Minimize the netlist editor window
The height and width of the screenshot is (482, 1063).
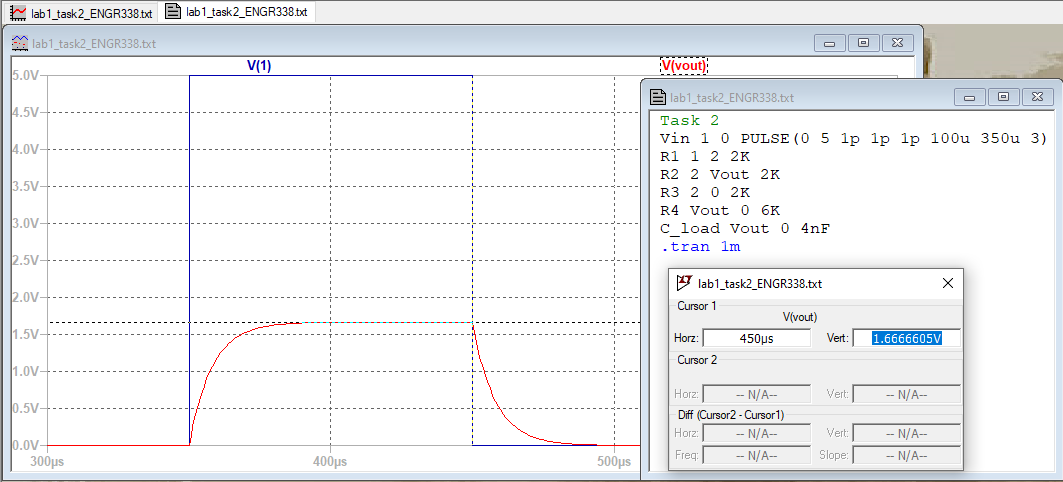pos(970,97)
